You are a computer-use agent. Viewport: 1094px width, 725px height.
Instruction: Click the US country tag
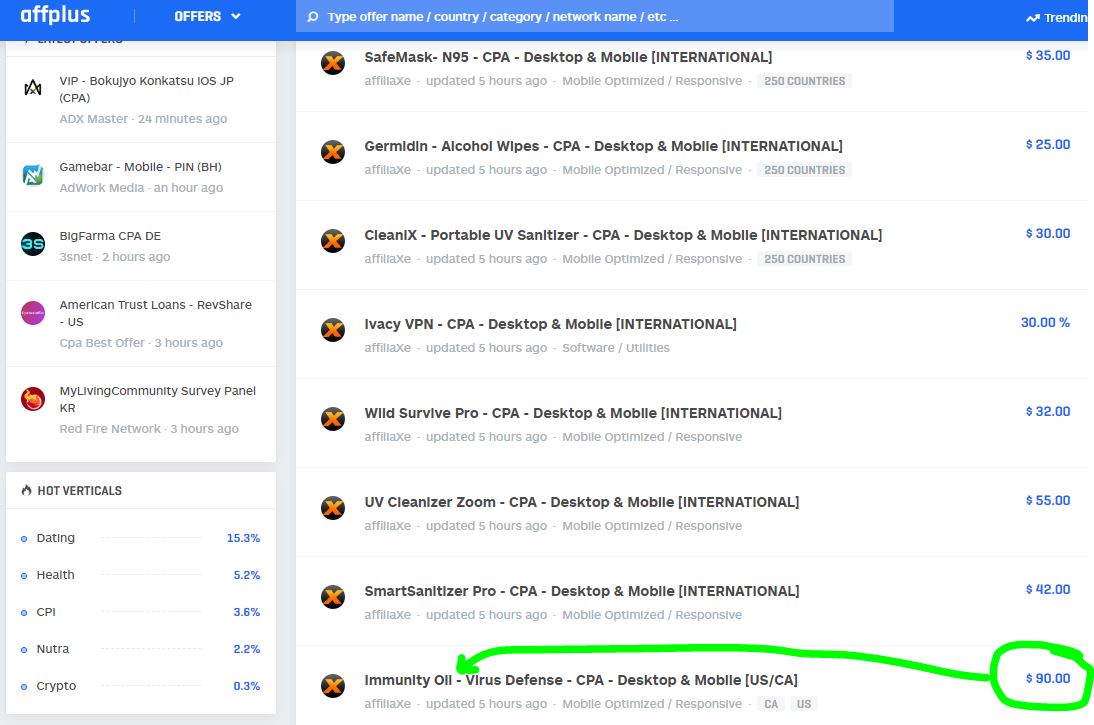pos(804,704)
